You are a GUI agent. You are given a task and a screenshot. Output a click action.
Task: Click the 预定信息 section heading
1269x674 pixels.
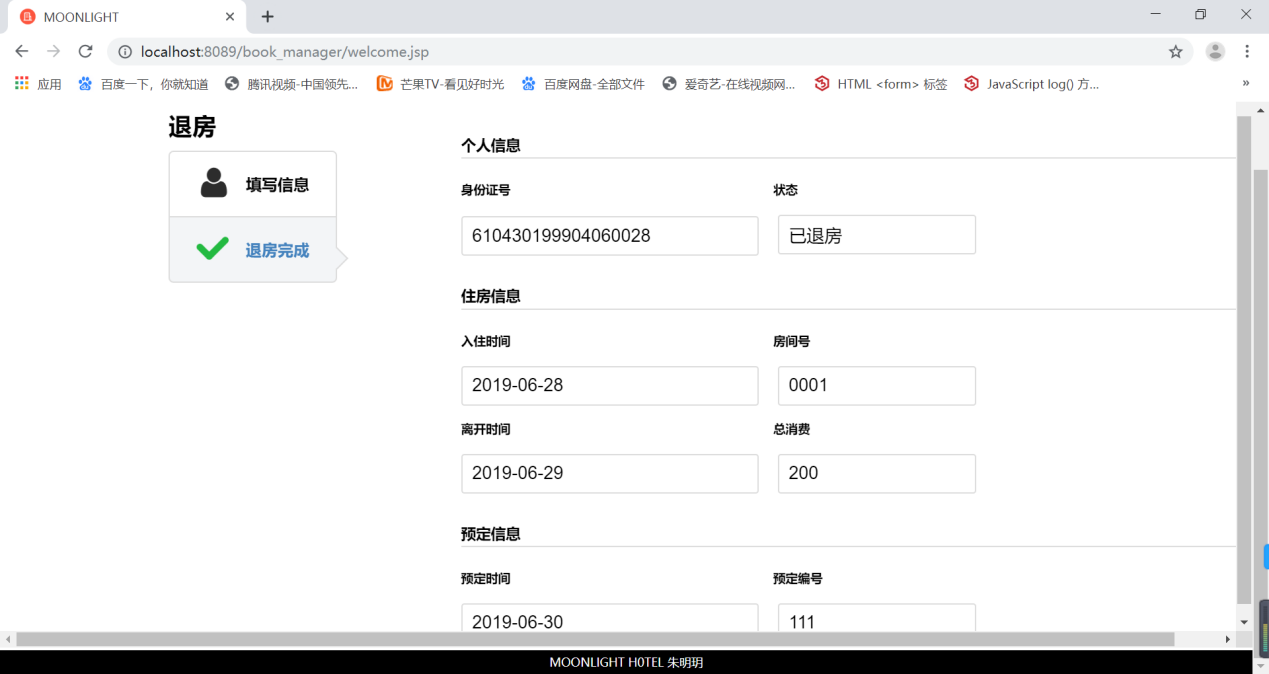click(x=491, y=534)
